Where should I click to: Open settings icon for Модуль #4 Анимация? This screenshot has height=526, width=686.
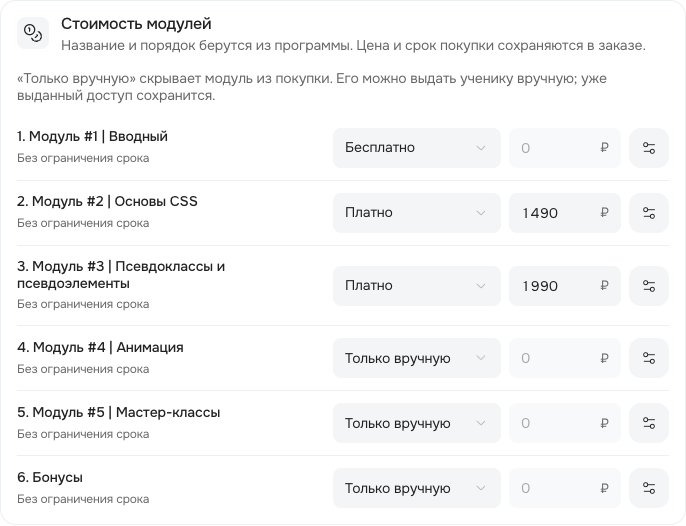(649, 358)
